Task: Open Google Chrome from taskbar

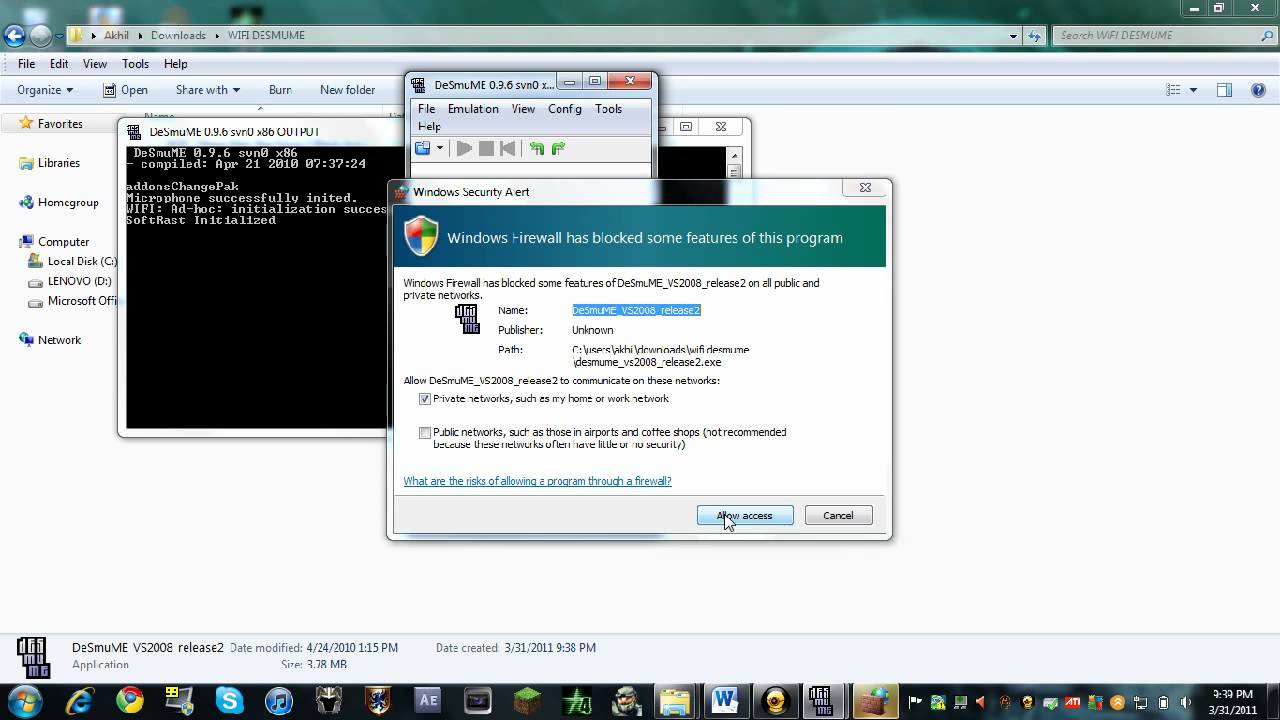Action: (x=129, y=701)
